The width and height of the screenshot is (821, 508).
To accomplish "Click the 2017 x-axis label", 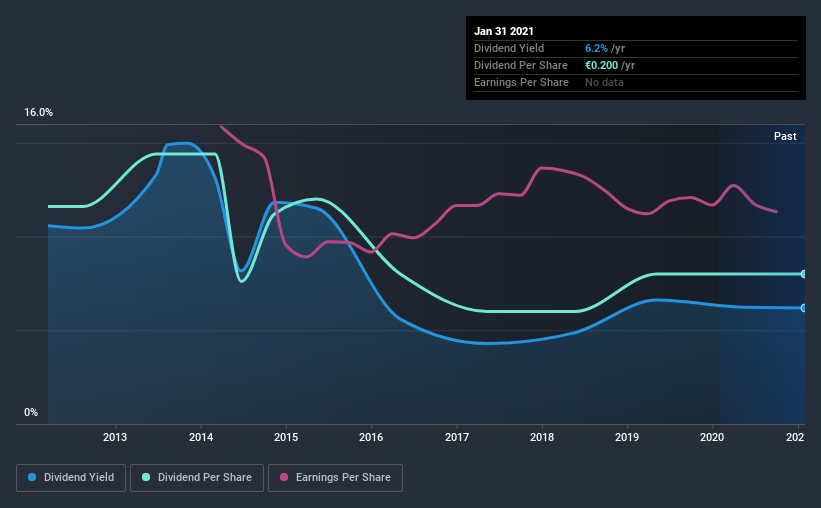I will point(457,437).
